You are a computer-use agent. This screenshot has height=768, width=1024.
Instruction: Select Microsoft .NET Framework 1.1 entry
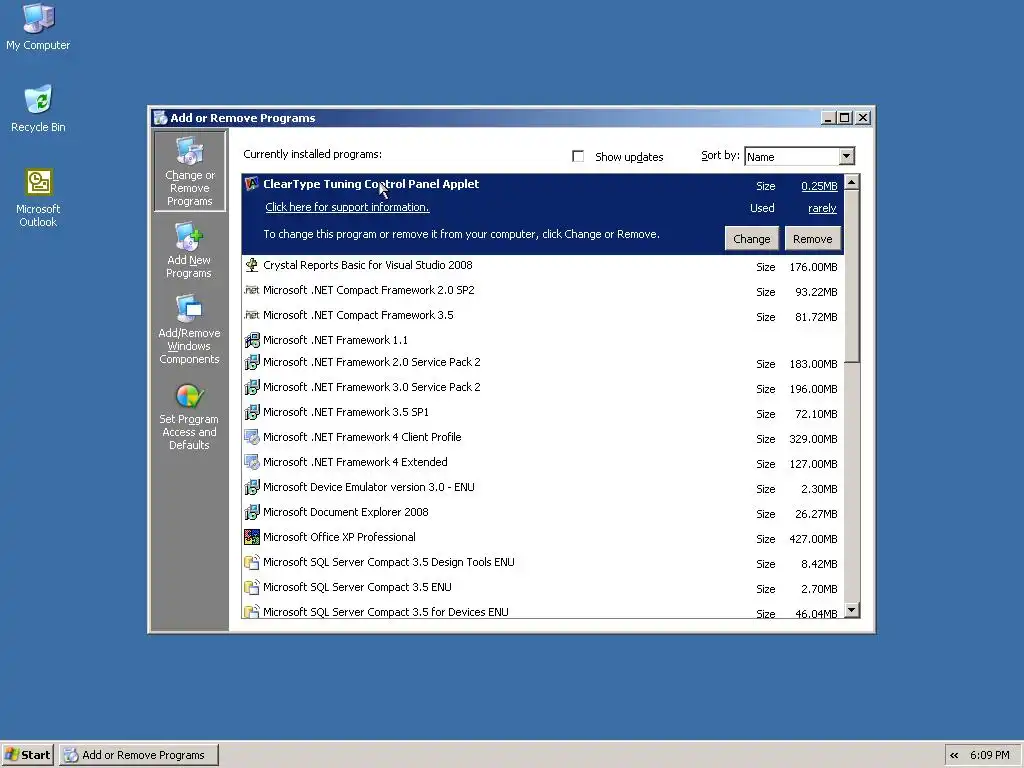542,340
